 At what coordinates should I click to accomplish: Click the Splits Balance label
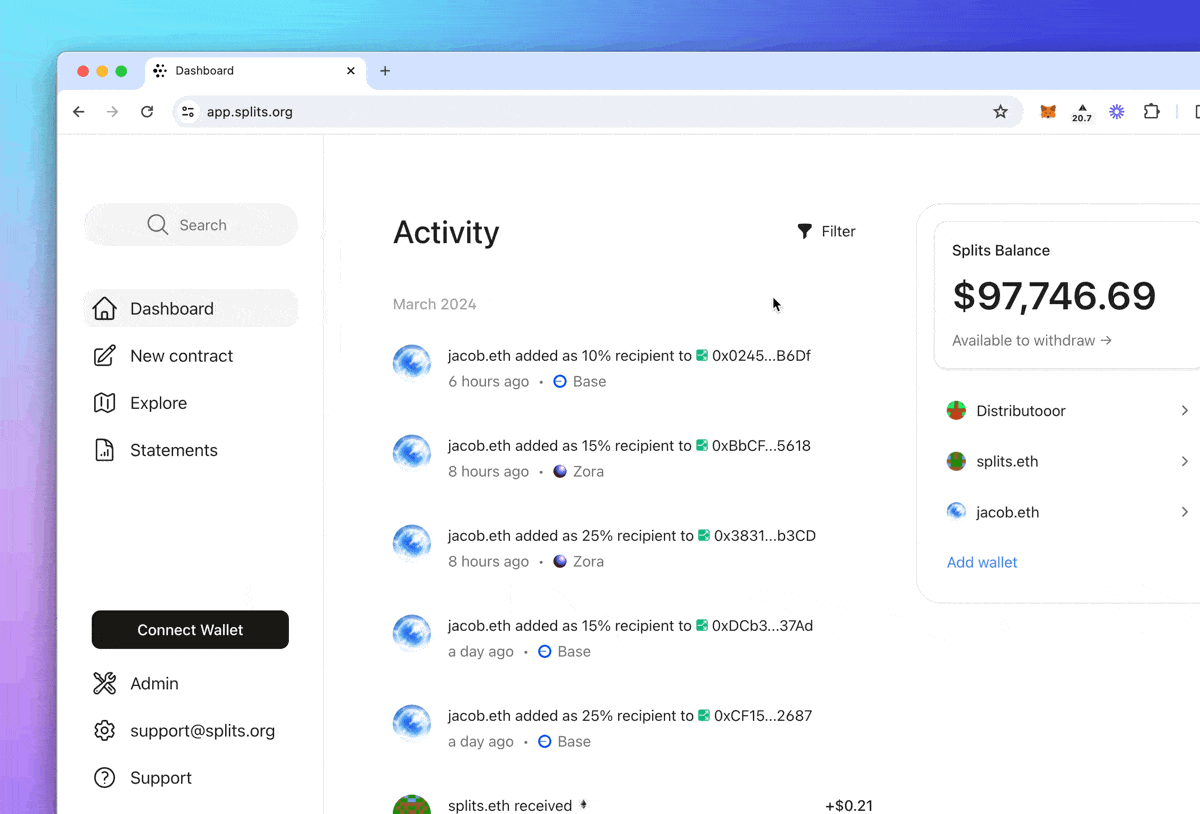1001,250
